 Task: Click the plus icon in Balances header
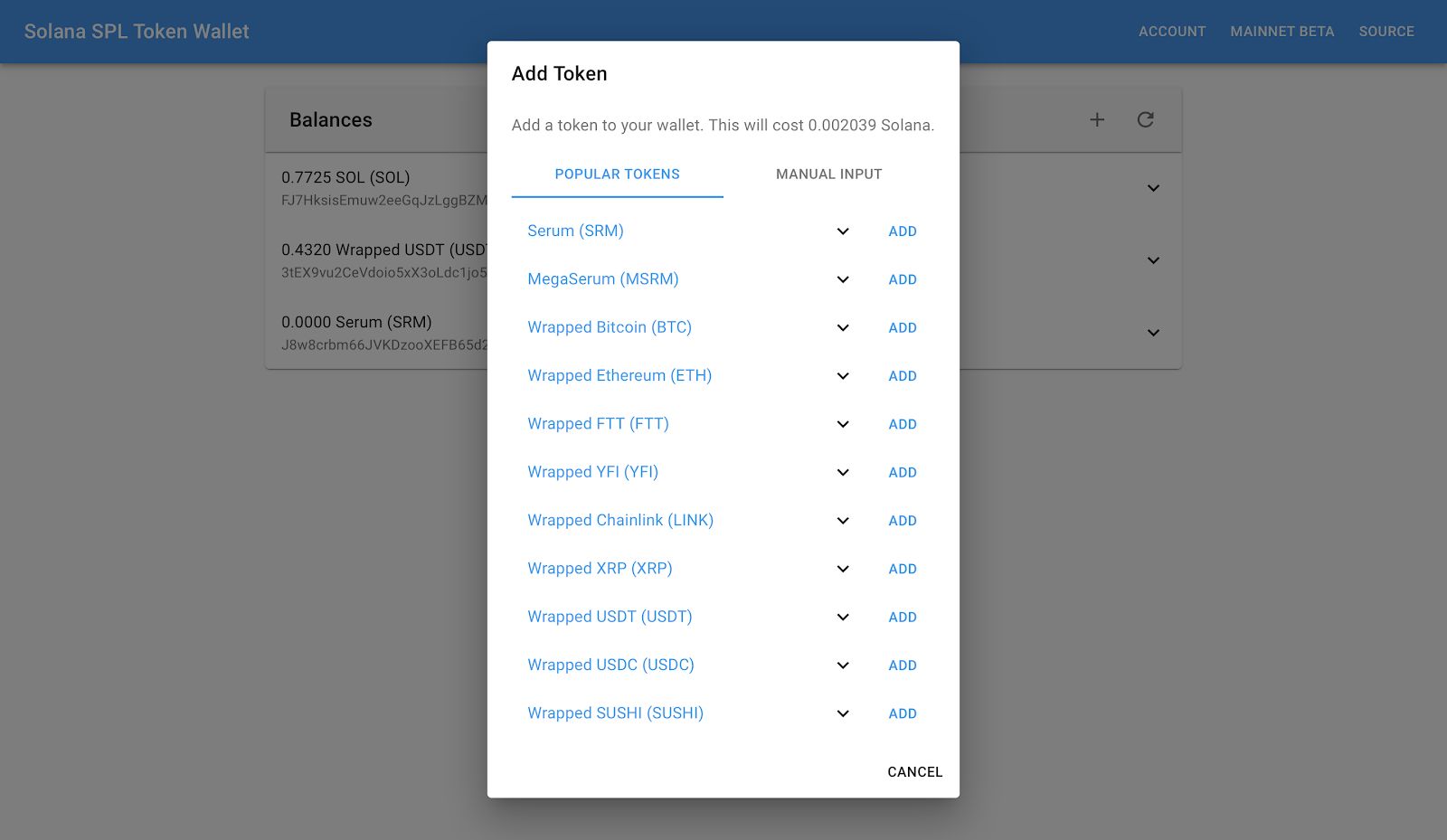[x=1097, y=119]
